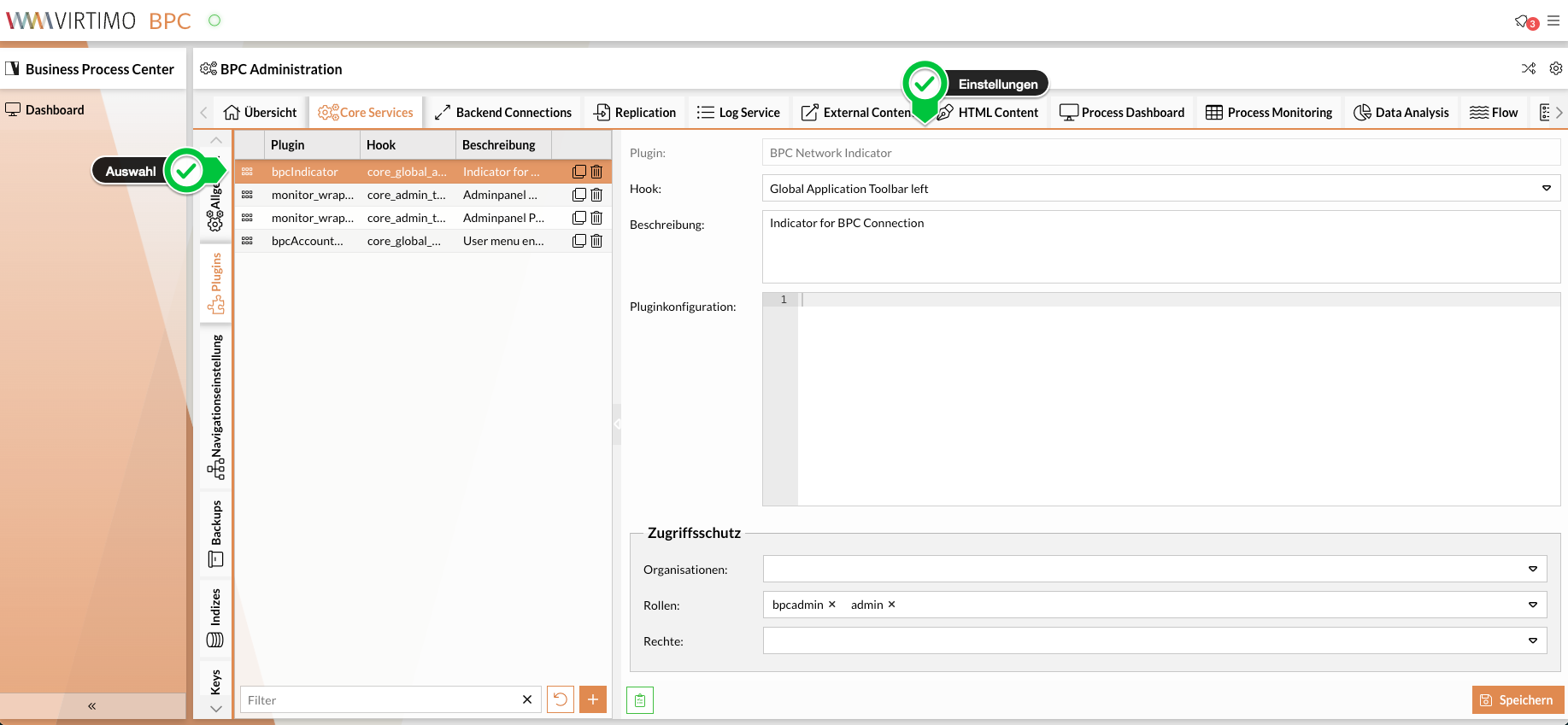1568x725 pixels.
Task: Open the Log Service tab
Action: [738, 112]
